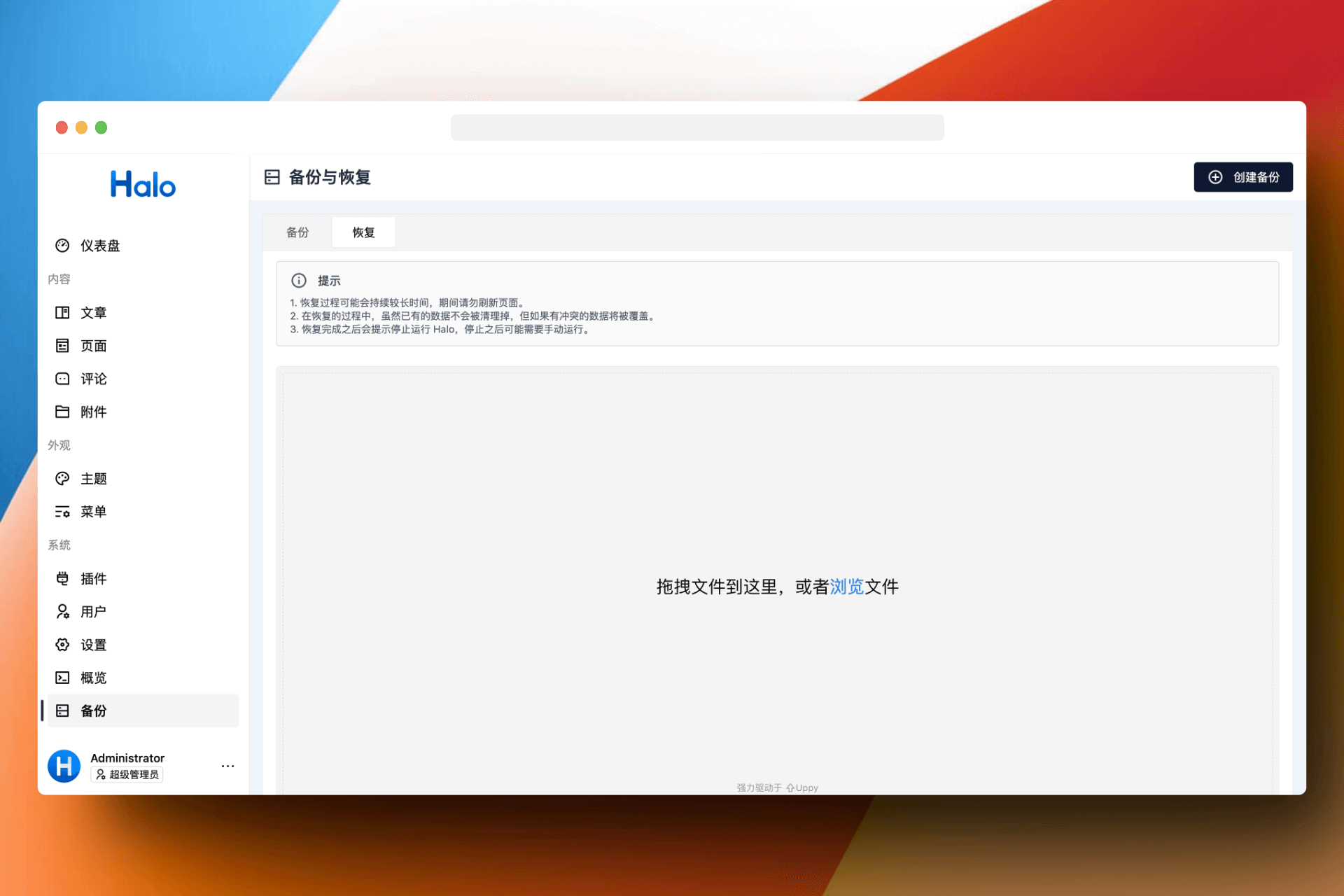Click the dashboard gauge icon
Viewport: 1344px width, 896px height.
[62, 246]
